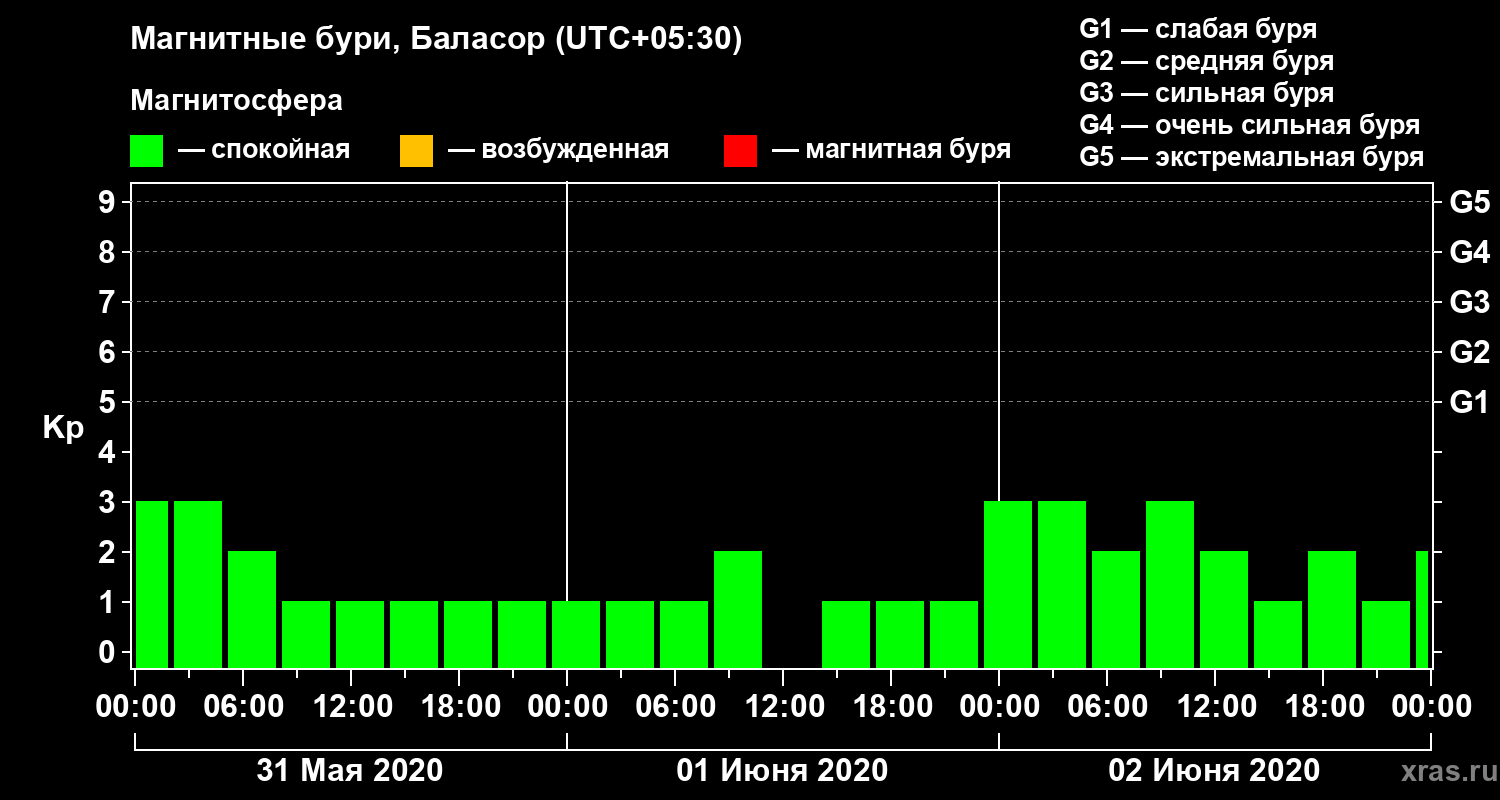Click the 'G2 — средняя буря' legend line
The image size is (1500, 800).
pos(1206,60)
